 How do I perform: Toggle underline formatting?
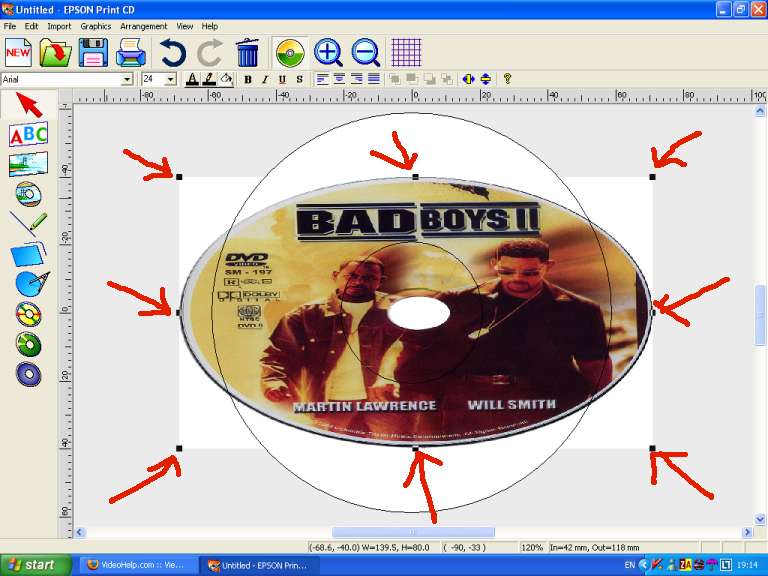(x=282, y=79)
